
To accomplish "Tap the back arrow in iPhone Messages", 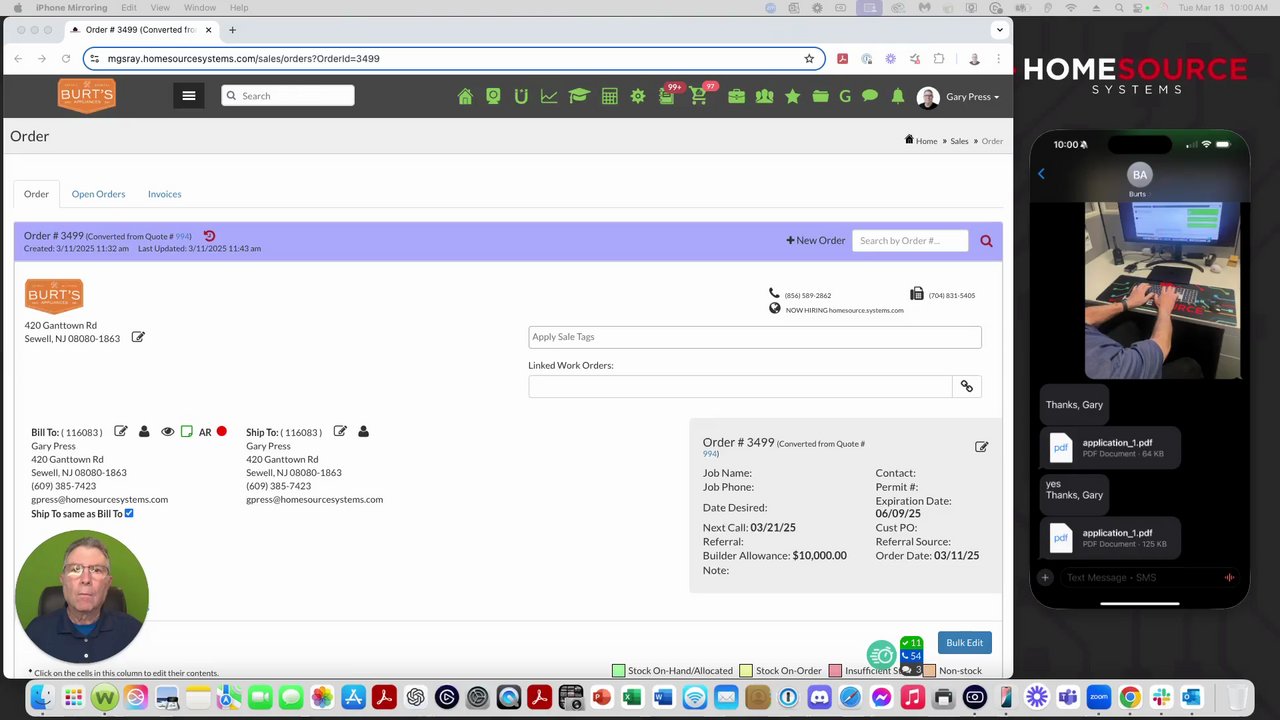I will tap(1041, 174).
